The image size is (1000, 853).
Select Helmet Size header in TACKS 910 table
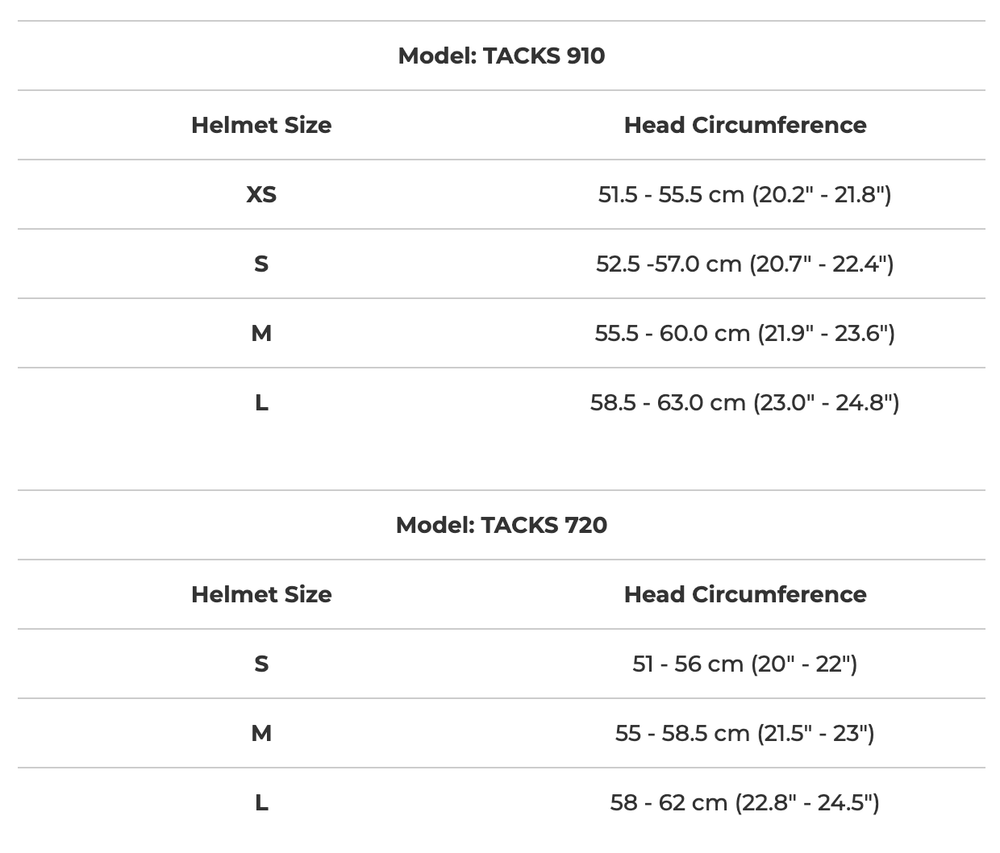(261, 125)
